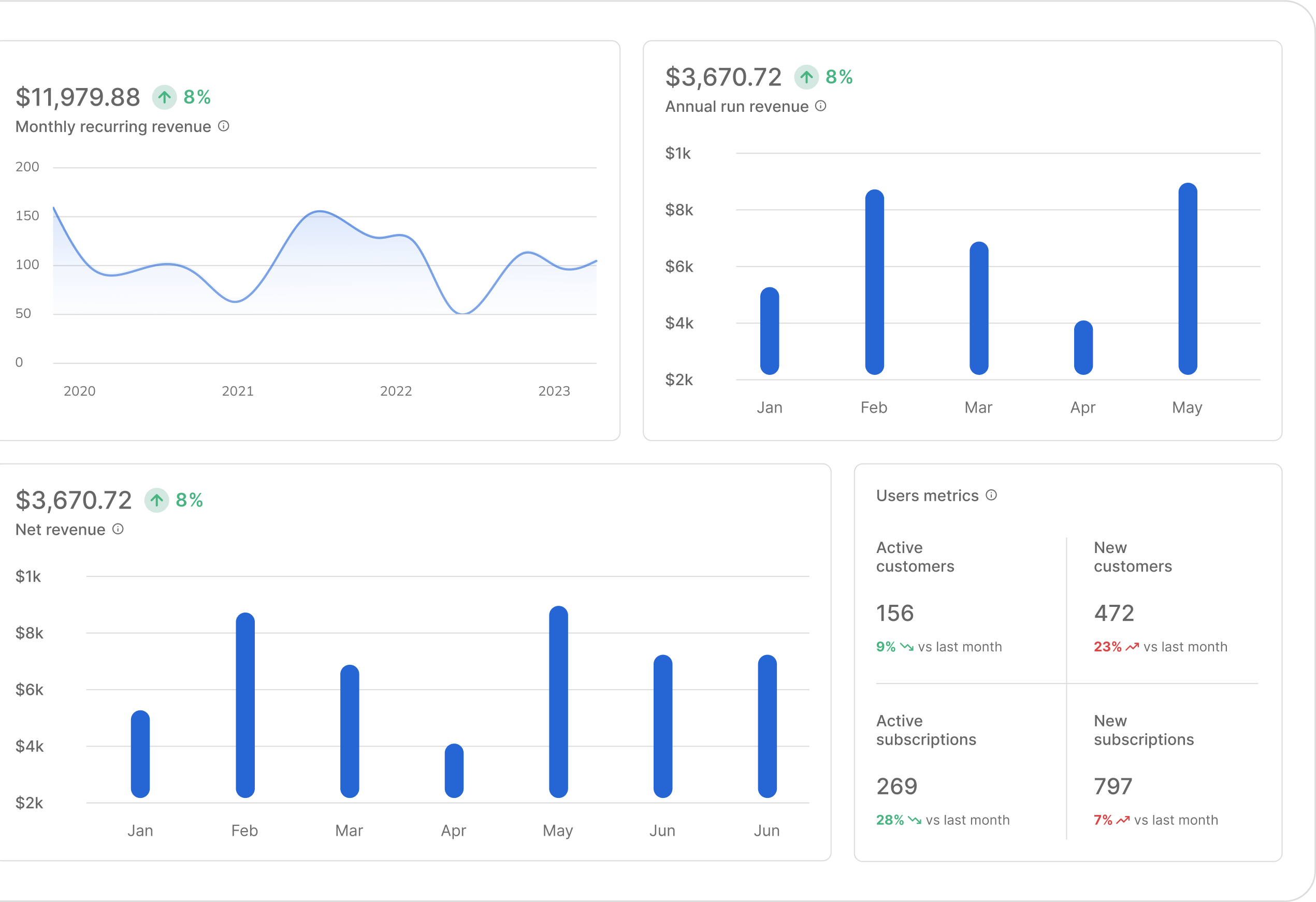Click info icon beside Monthly recurring revenue

click(x=224, y=126)
